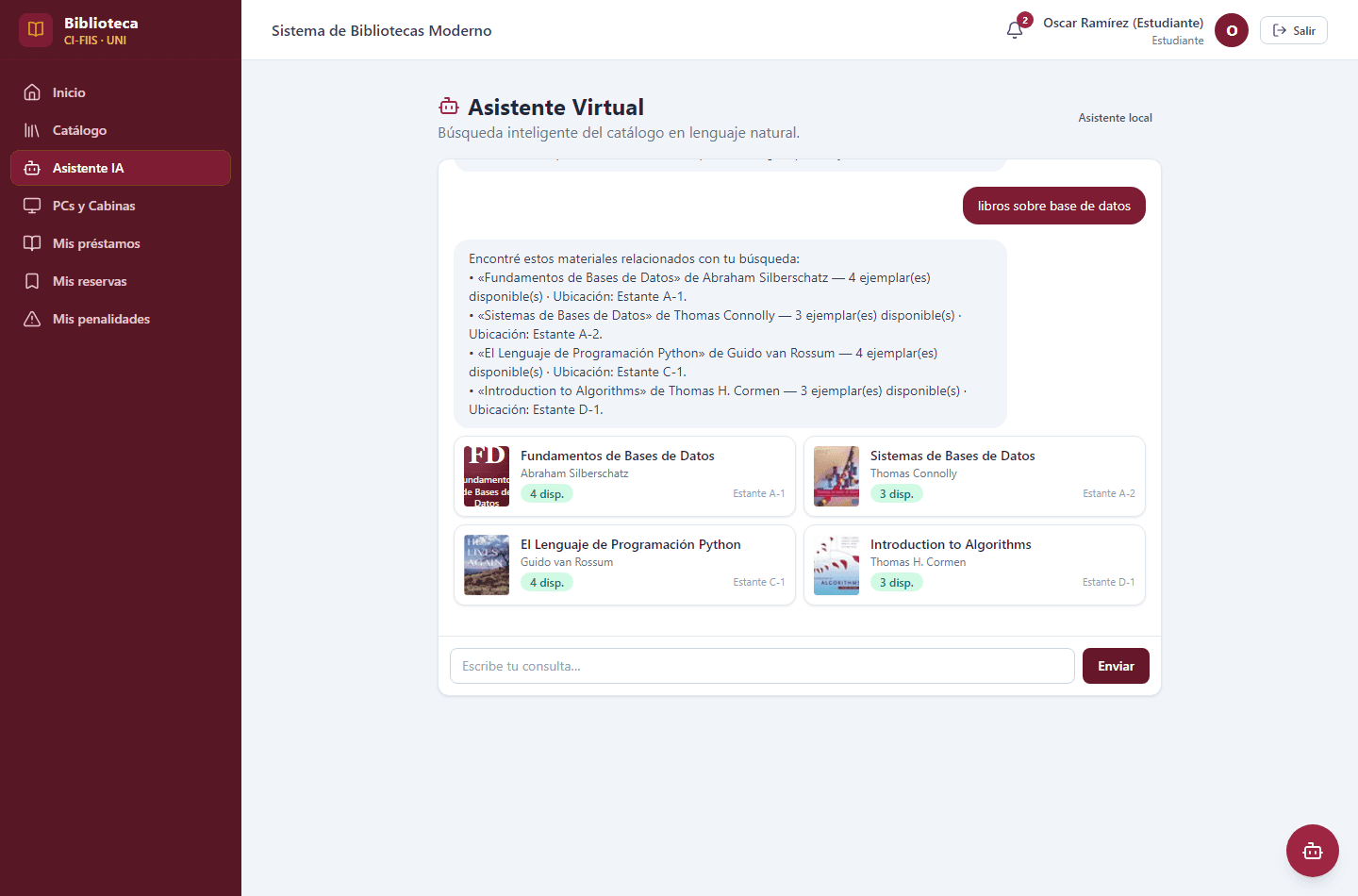This screenshot has width=1358, height=896.
Task: Open the Introduction to Algorithms book card
Action: pyautogui.click(x=974, y=565)
